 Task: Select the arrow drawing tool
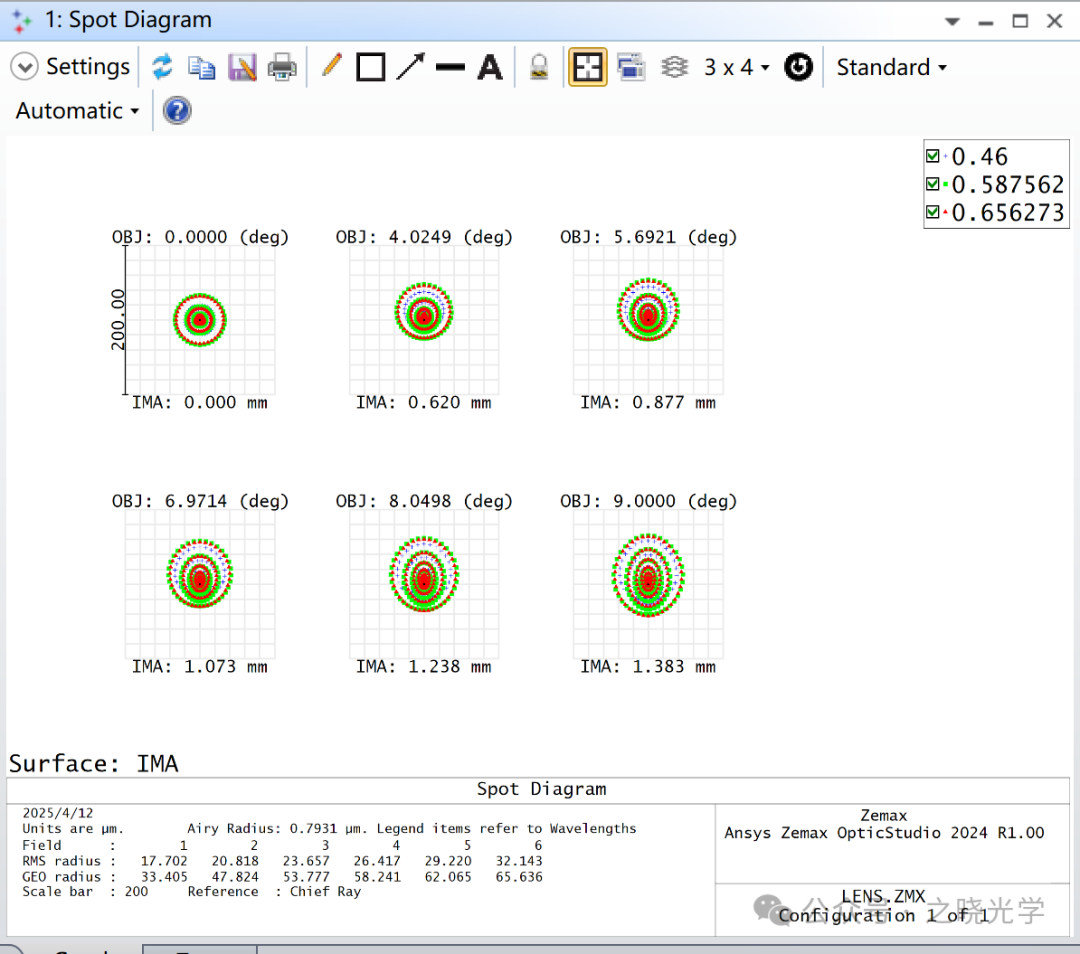point(410,67)
